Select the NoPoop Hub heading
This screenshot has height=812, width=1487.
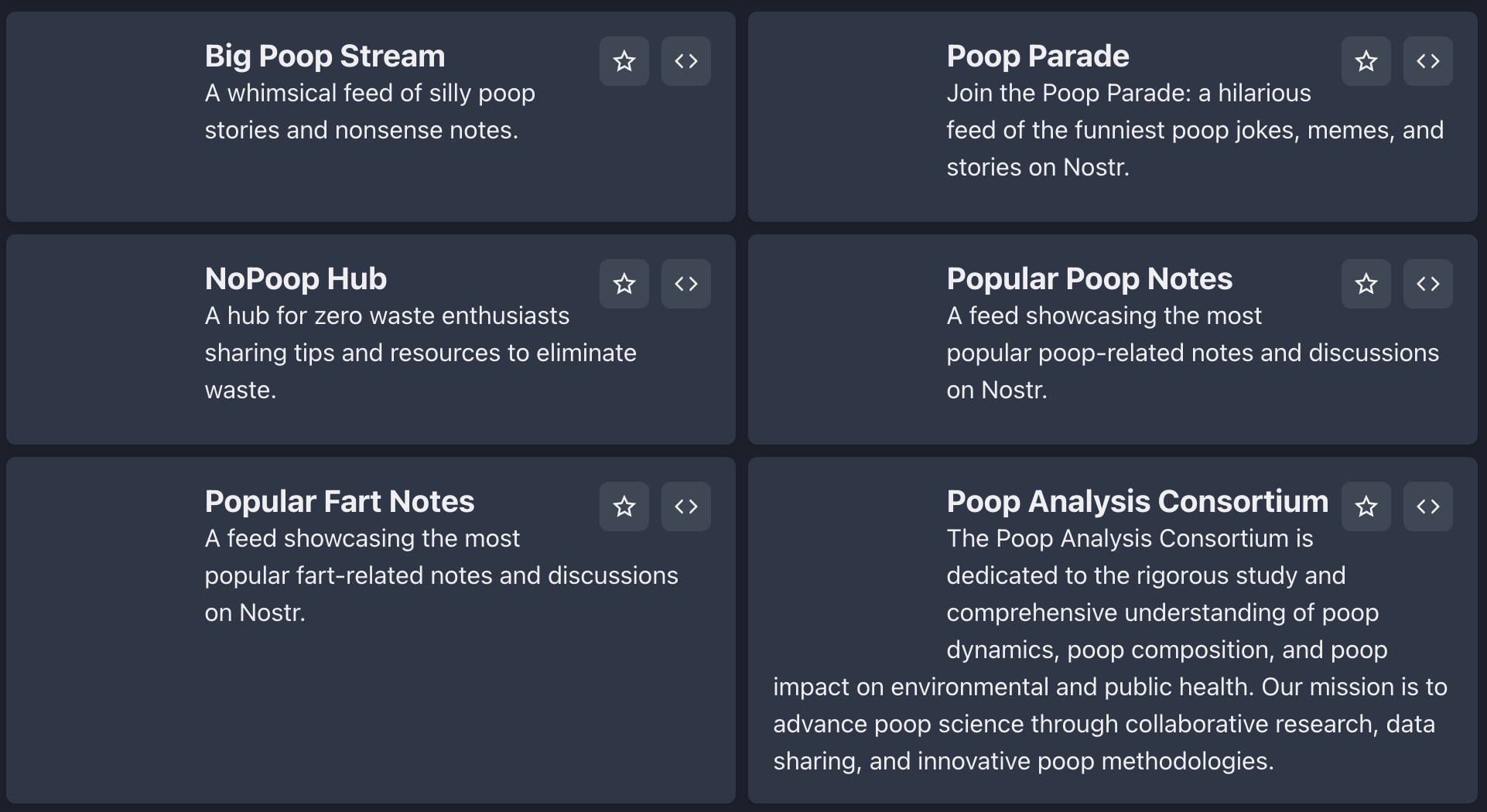click(x=296, y=278)
